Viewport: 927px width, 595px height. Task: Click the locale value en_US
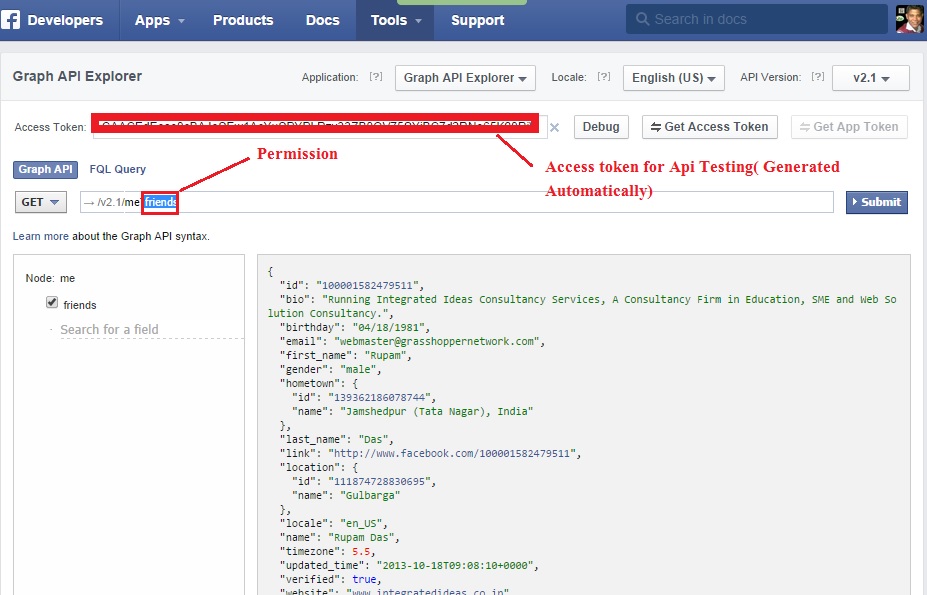point(361,523)
